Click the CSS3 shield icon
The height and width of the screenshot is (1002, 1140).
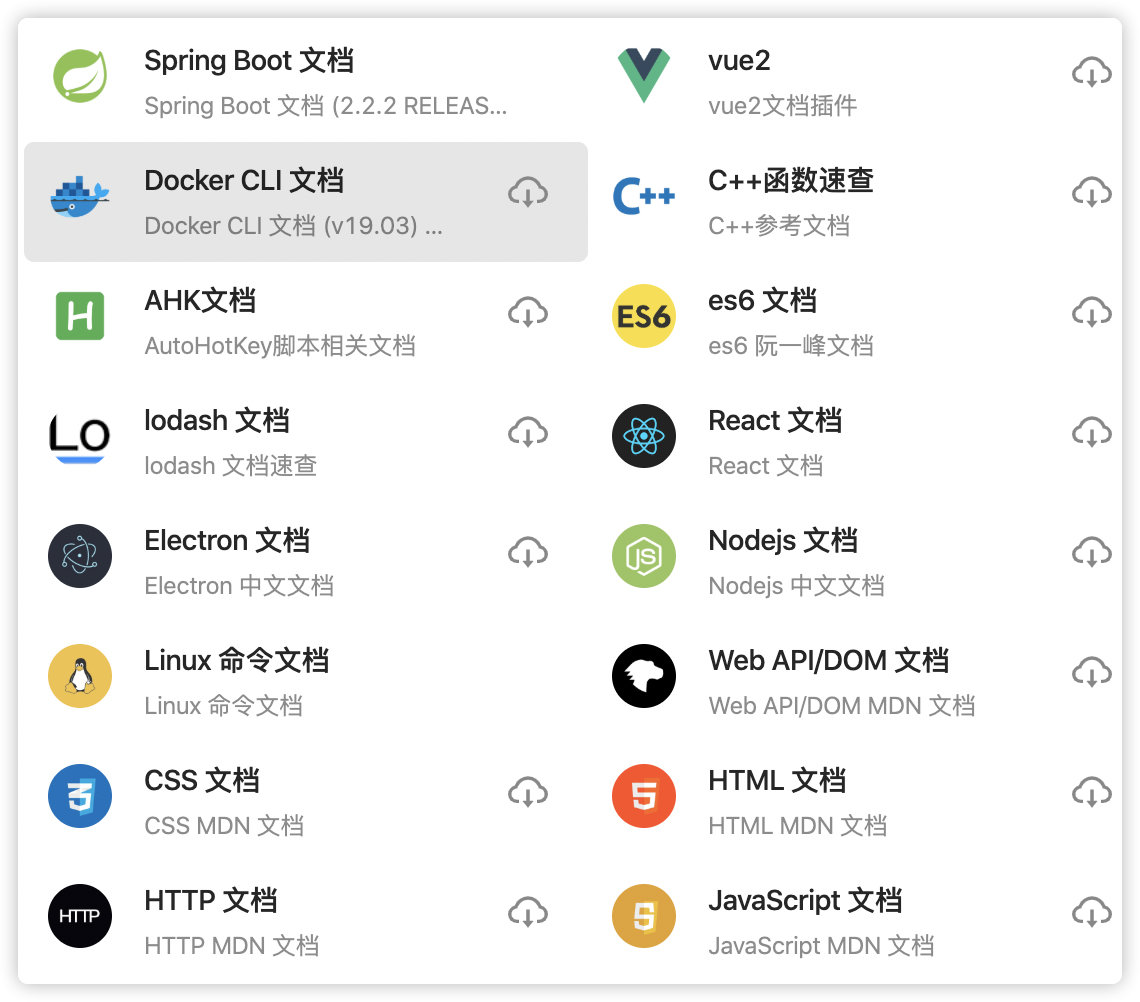pyautogui.click(x=80, y=796)
